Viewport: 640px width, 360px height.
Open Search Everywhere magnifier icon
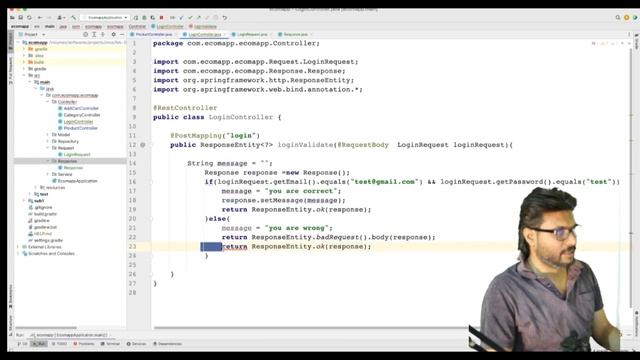pos(618,18)
